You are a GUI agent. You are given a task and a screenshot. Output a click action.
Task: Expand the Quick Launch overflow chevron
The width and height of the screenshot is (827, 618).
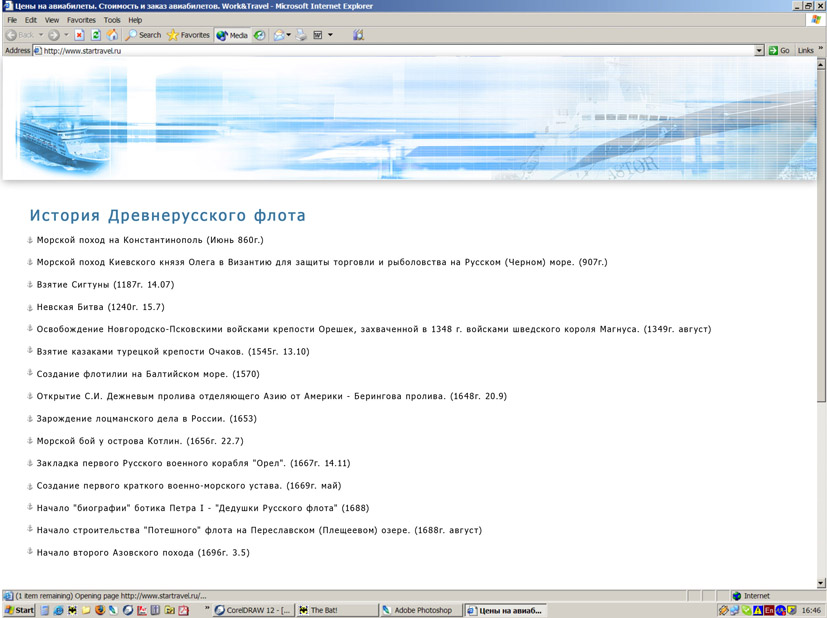tap(207, 609)
